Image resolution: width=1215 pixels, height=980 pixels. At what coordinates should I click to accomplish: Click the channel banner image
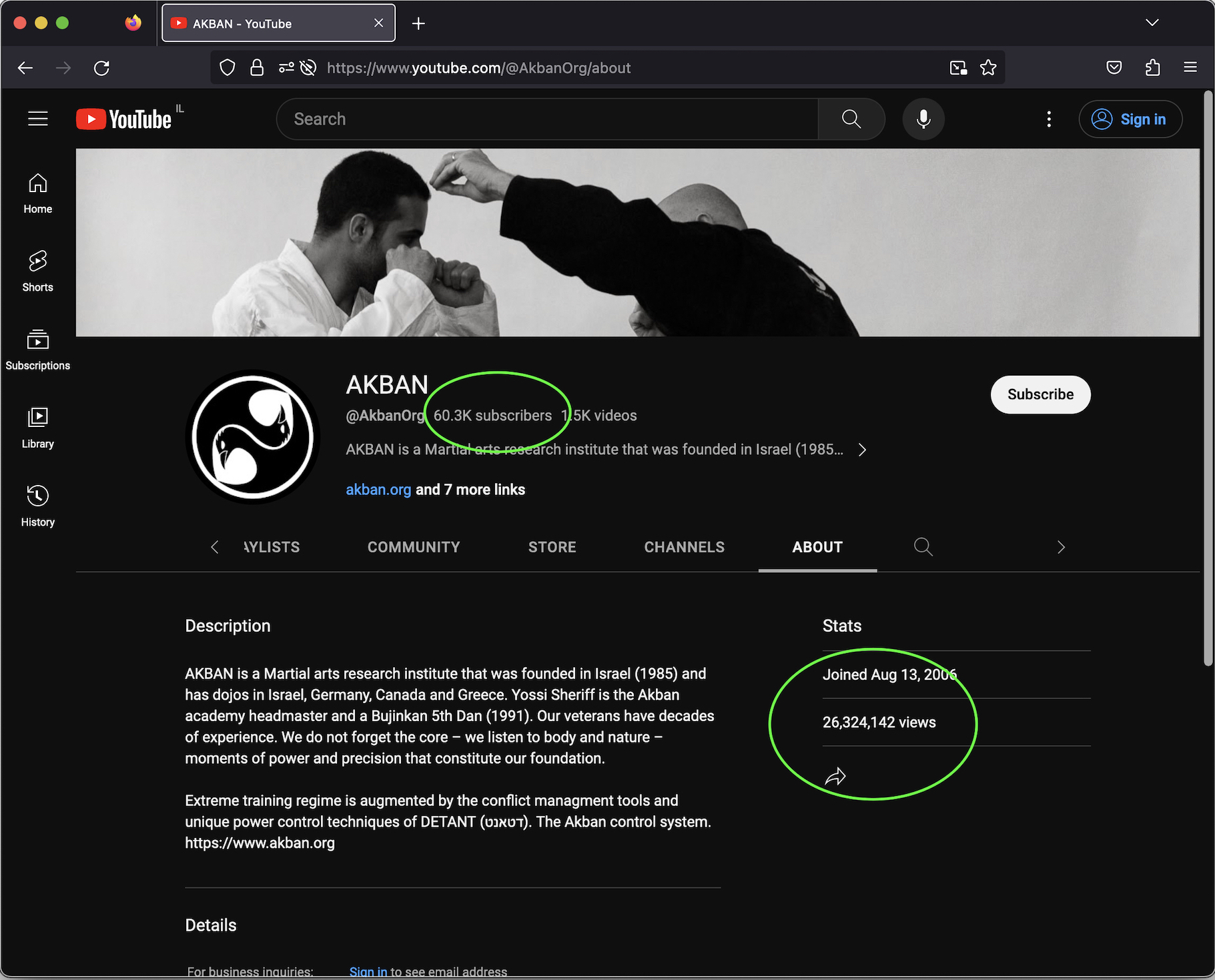click(637, 242)
